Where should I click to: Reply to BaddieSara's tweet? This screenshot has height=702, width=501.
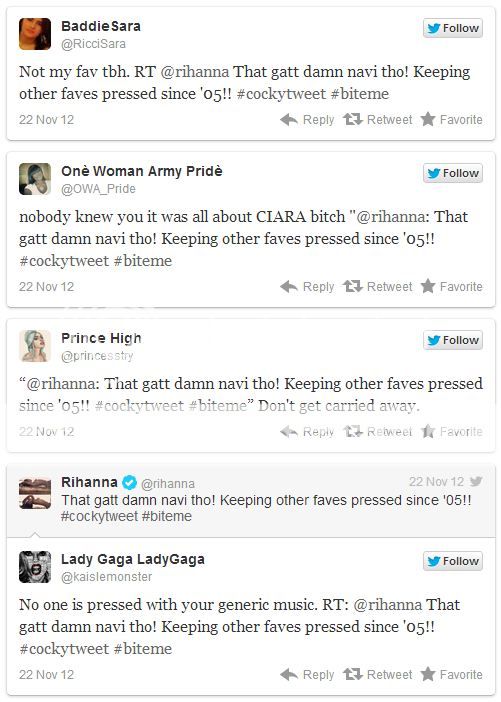pos(307,120)
